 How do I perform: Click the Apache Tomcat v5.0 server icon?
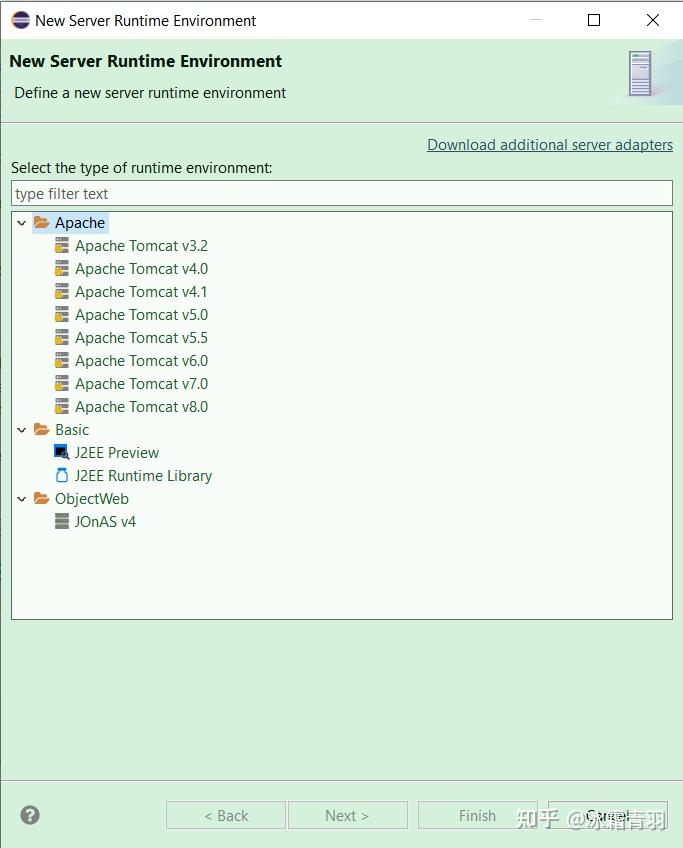(62, 314)
